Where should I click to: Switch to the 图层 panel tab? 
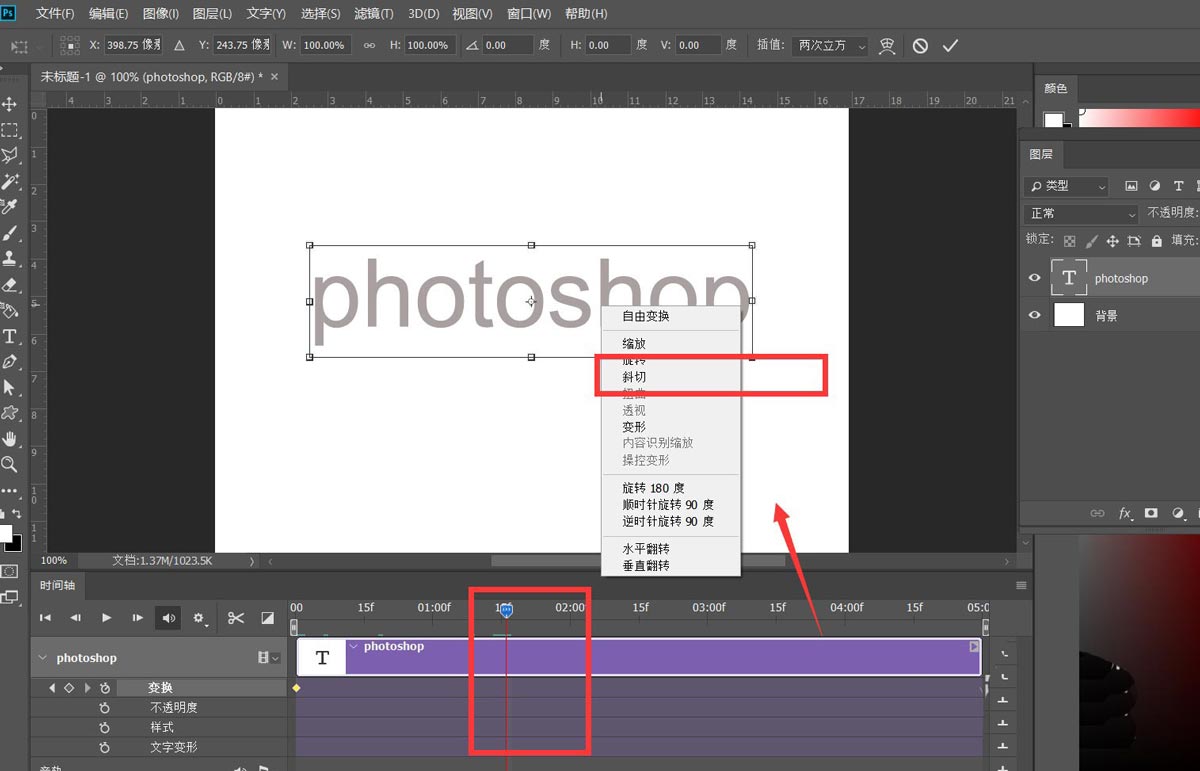[x=1041, y=154]
